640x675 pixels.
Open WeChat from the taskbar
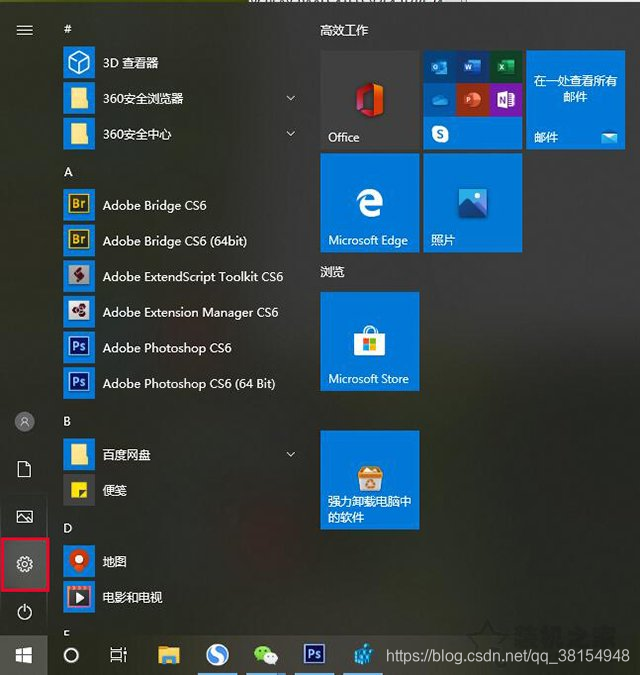tap(266, 656)
